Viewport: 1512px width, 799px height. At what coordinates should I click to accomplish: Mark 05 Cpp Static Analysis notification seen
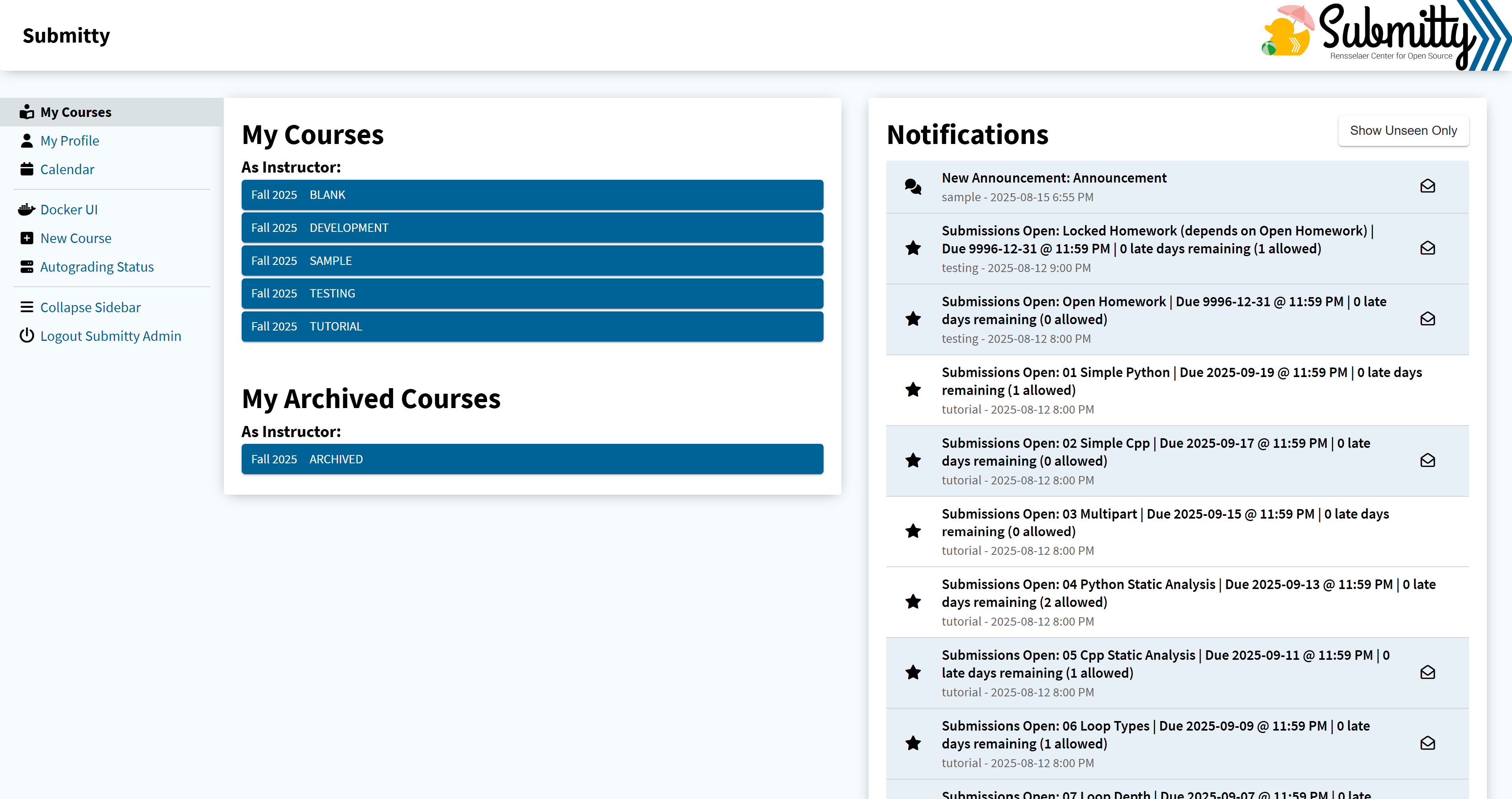(1427, 673)
